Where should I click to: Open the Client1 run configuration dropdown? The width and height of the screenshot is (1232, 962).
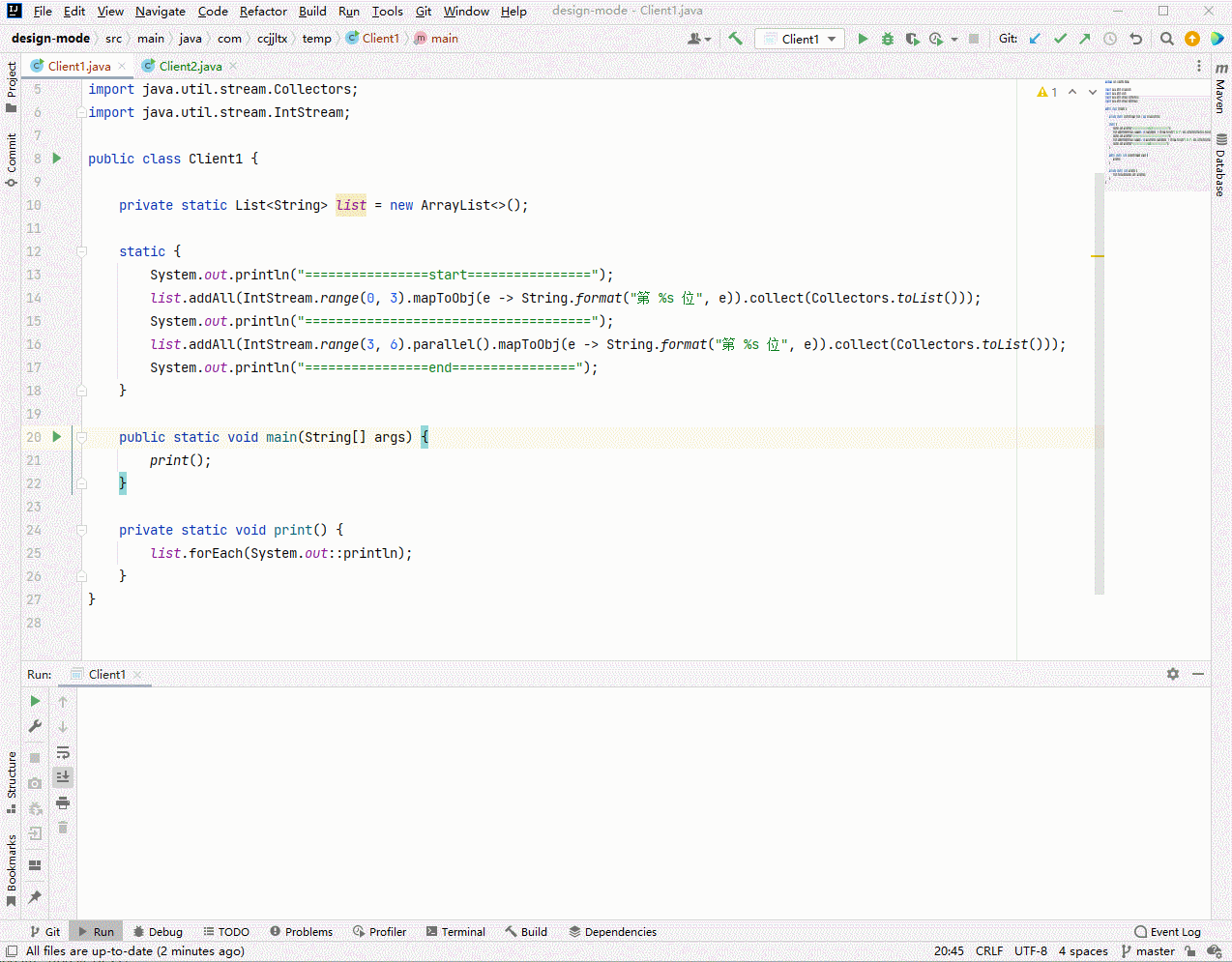[800, 39]
